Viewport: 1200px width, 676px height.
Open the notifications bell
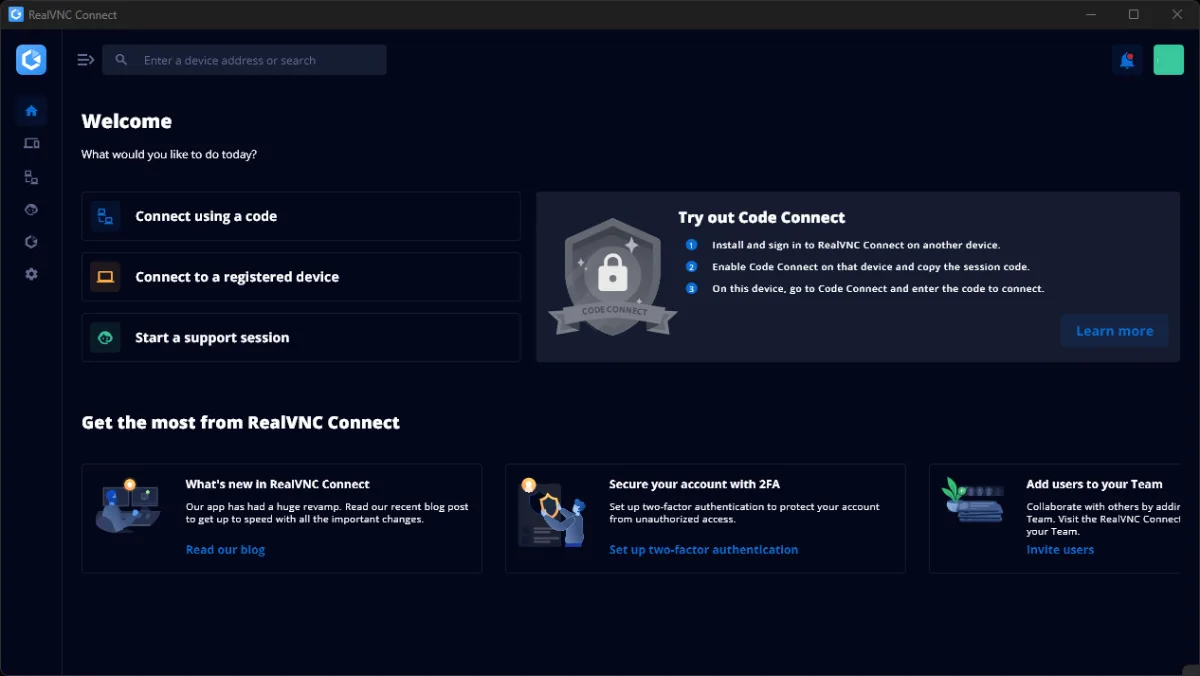pyautogui.click(x=1127, y=60)
